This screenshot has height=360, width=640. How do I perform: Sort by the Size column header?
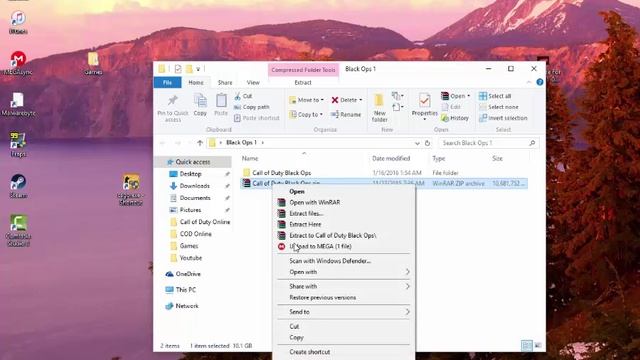click(x=497, y=158)
